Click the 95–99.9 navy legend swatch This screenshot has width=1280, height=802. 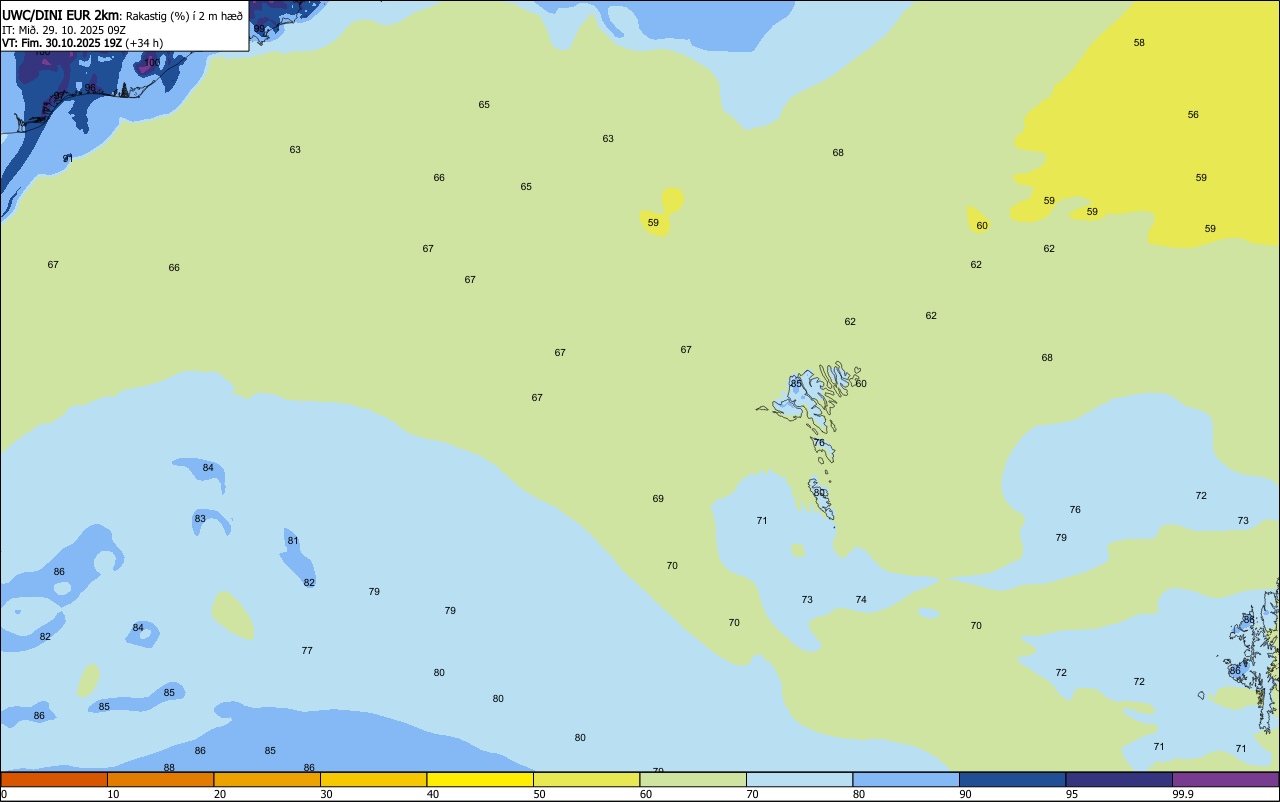1119,779
